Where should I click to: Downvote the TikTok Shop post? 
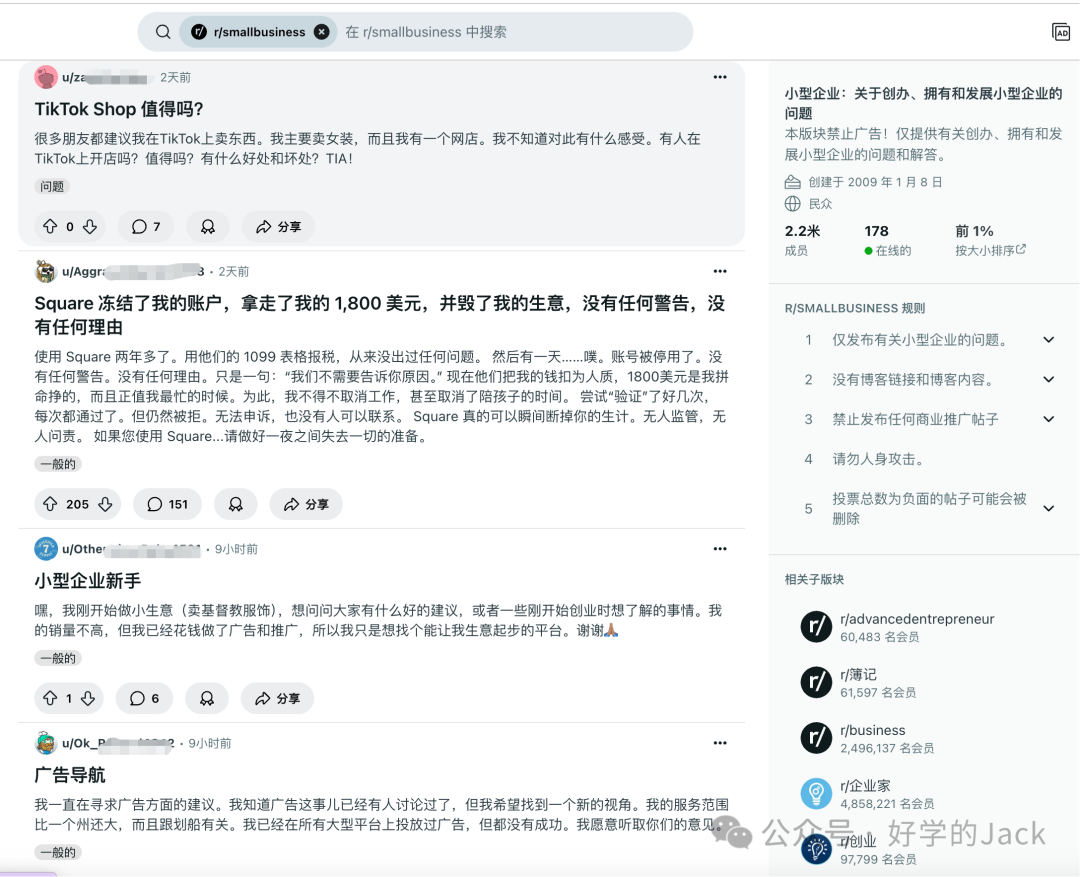(x=88, y=226)
